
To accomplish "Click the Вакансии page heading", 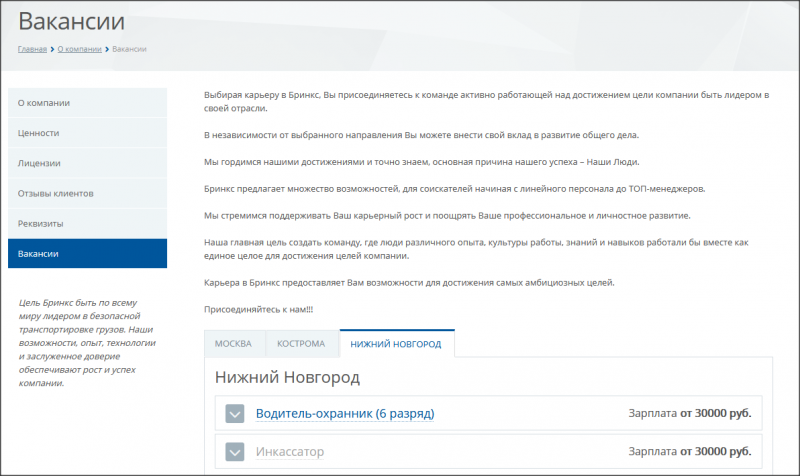I will [x=71, y=21].
